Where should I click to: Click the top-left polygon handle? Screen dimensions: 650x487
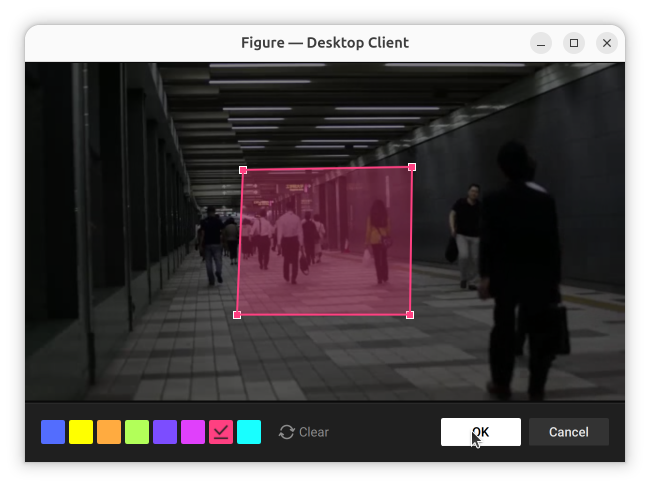click(x=243, y=170)
